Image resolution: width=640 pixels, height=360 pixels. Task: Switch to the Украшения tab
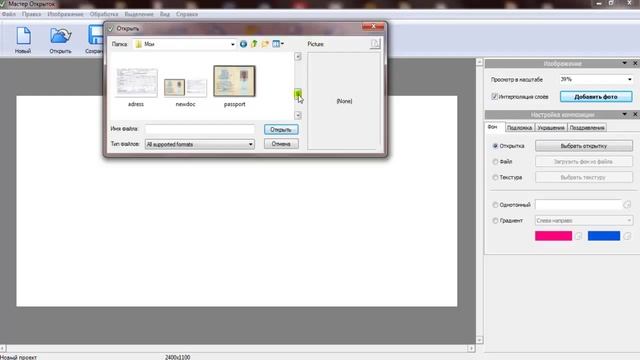pos(551,128)
